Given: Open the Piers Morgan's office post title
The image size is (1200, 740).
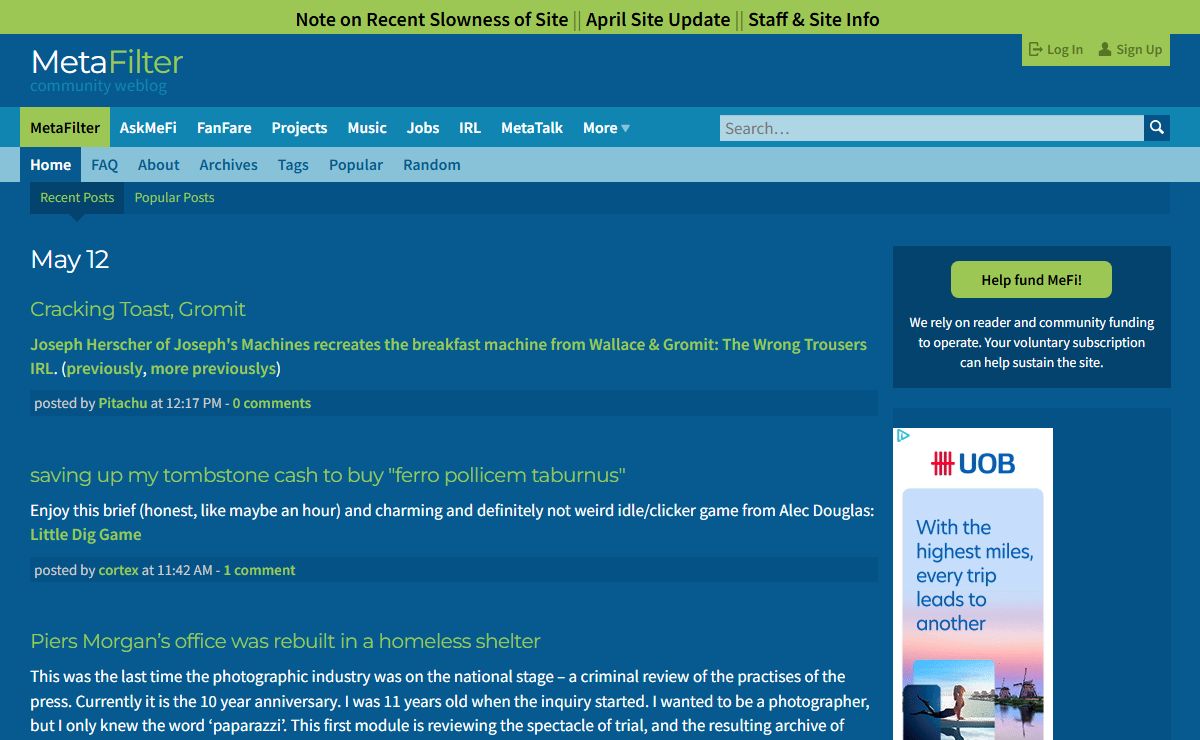Looking at the screenshot, I should 285,641.
